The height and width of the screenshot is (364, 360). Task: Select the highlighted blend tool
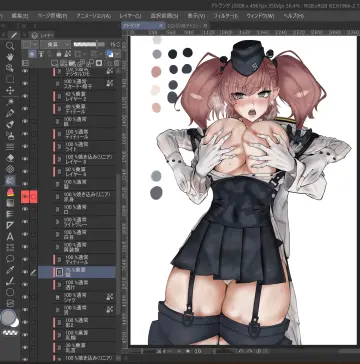pyautogui.click(x=10, y=180)
